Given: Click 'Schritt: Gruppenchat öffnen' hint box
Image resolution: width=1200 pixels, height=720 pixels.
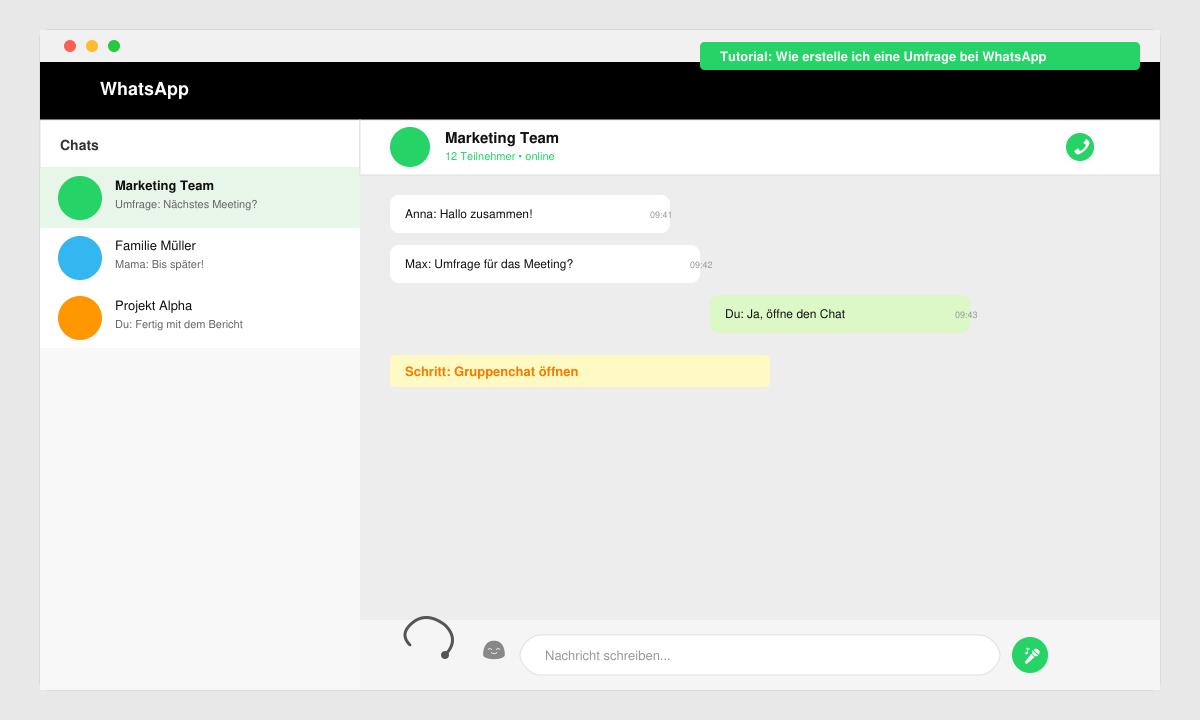Looking at the screenshot, I should [x=580, y=371].
